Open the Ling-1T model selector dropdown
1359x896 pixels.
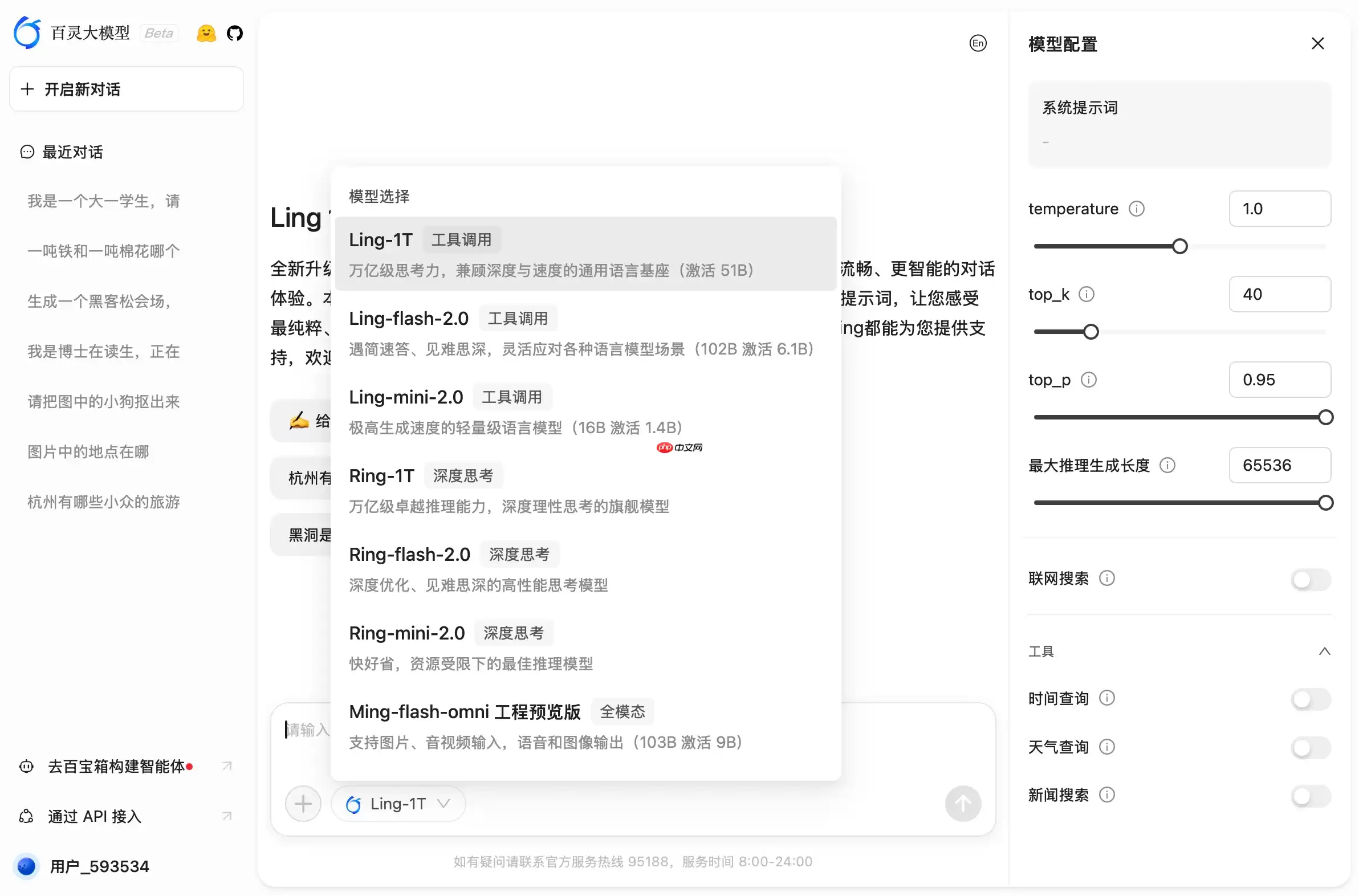(x=398, y=804)
